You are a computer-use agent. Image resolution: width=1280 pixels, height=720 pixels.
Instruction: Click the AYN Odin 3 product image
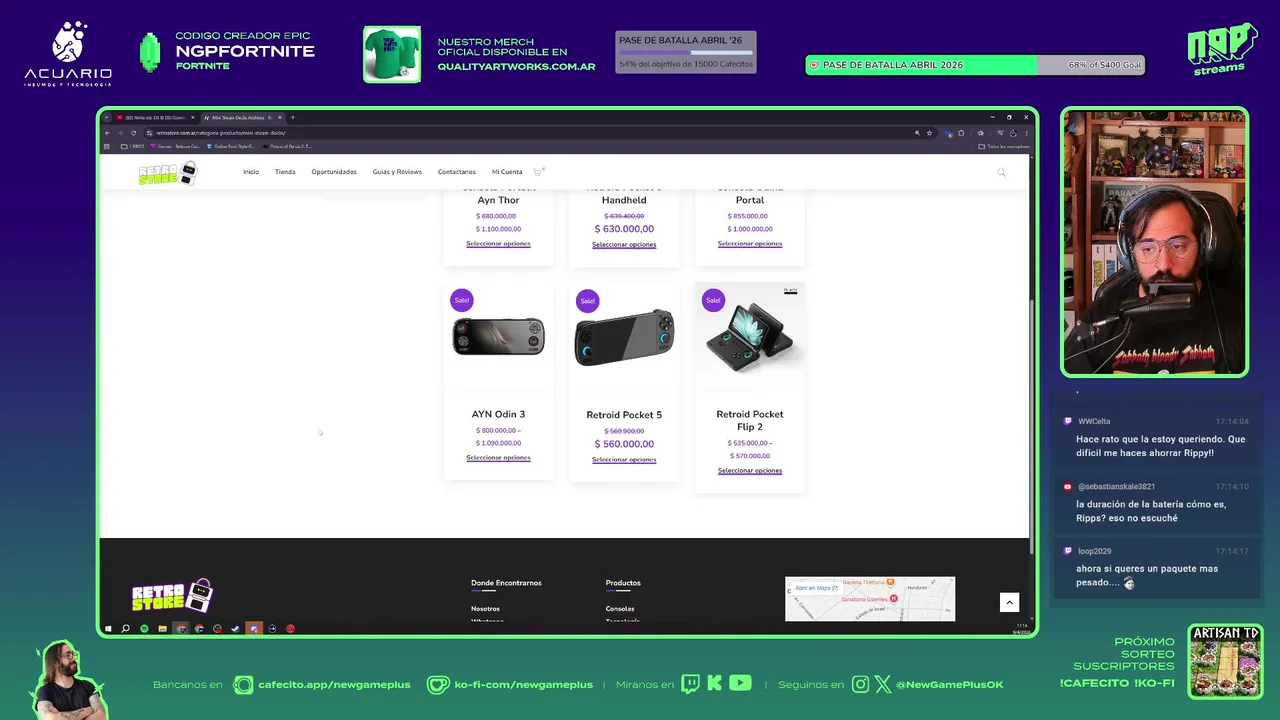498,337
